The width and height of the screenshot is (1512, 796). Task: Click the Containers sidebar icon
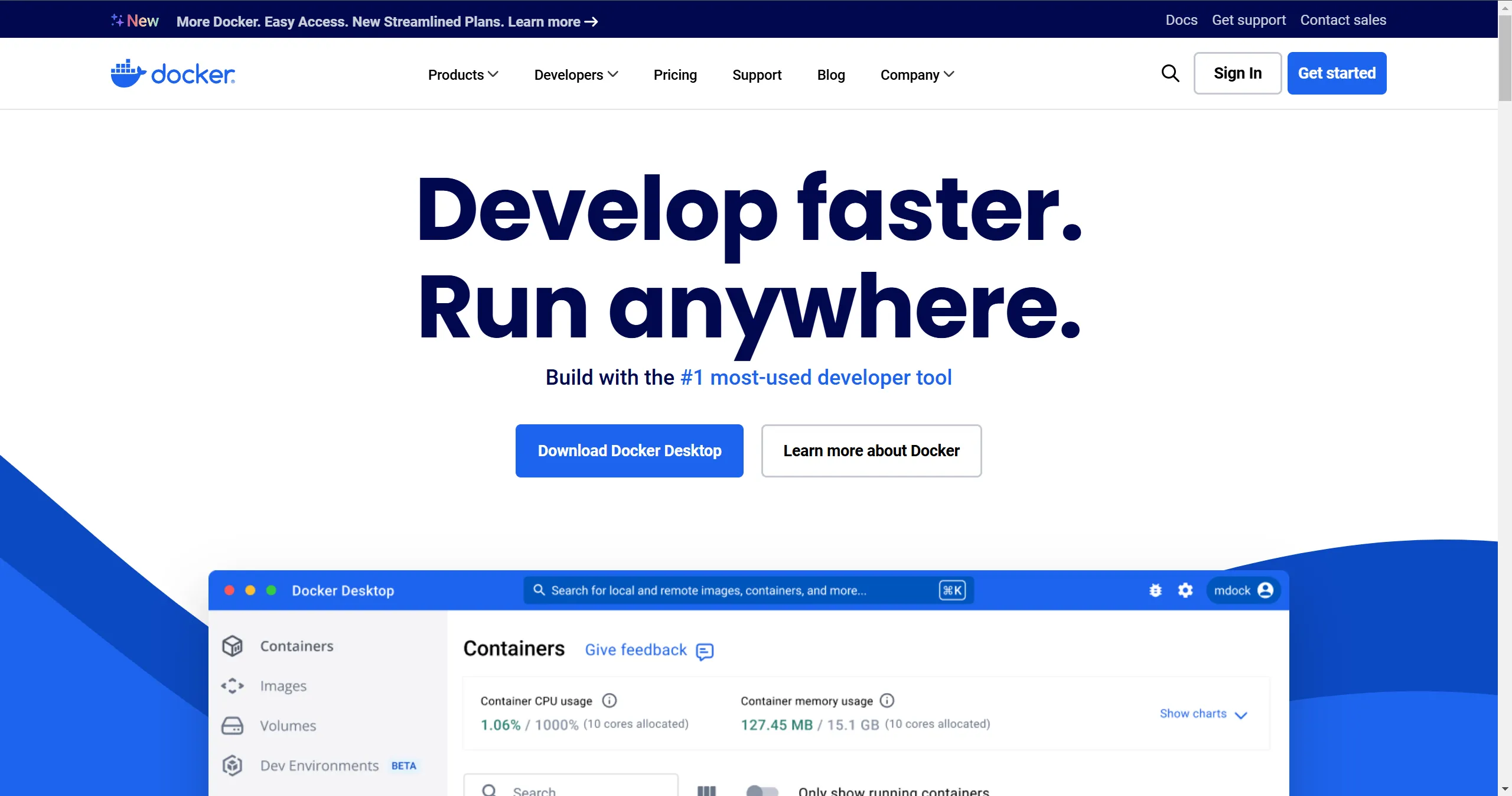(232, 646)
